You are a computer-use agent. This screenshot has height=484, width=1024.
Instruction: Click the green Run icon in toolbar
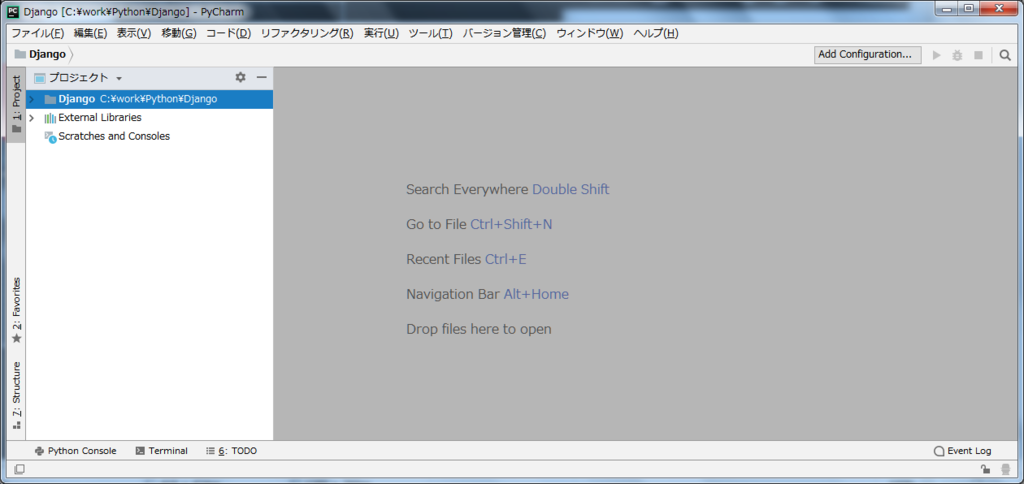coord(936,56)
